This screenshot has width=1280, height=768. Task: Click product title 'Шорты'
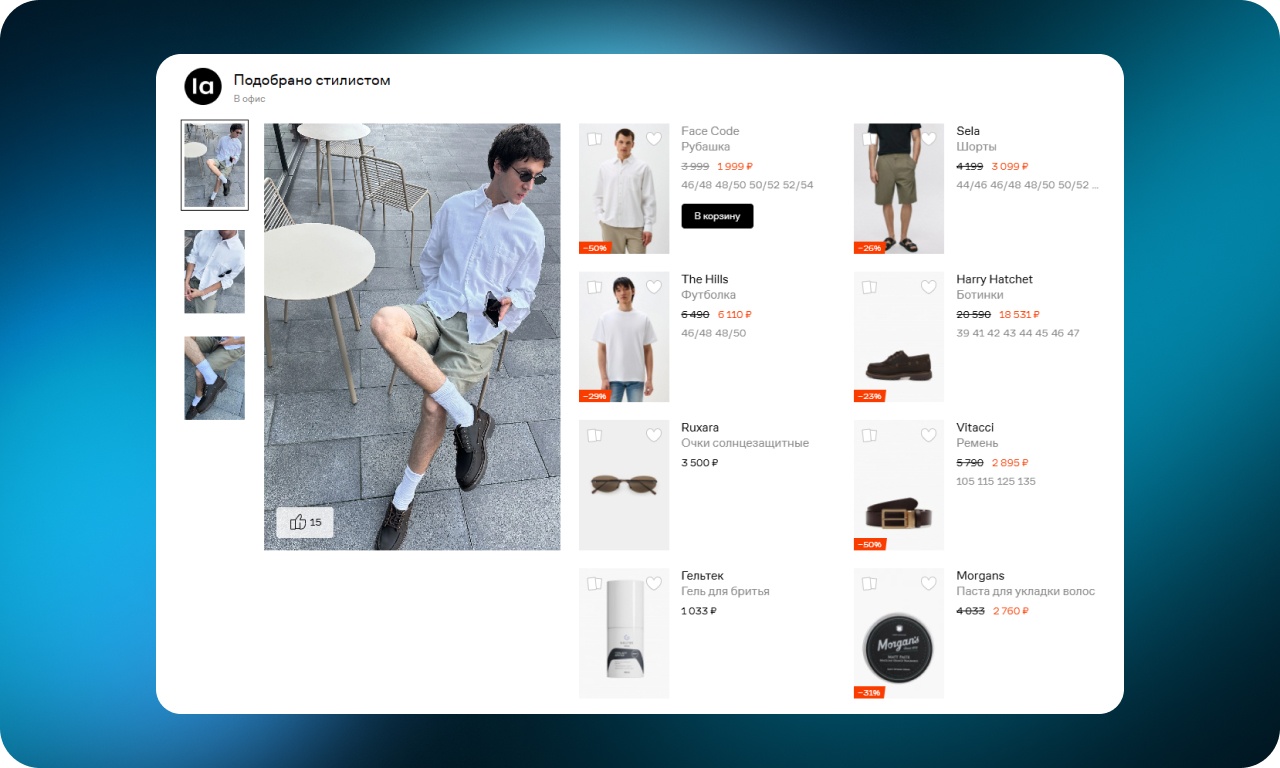point(976,147)
